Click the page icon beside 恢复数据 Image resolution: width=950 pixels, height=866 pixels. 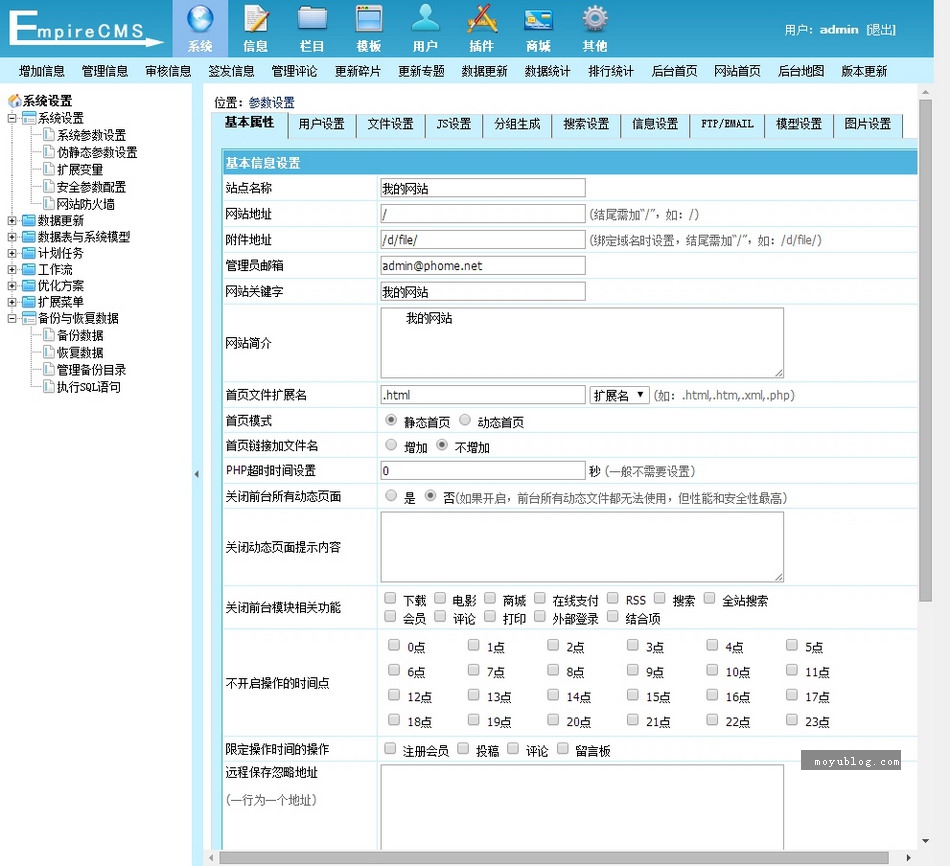point(49,352)
